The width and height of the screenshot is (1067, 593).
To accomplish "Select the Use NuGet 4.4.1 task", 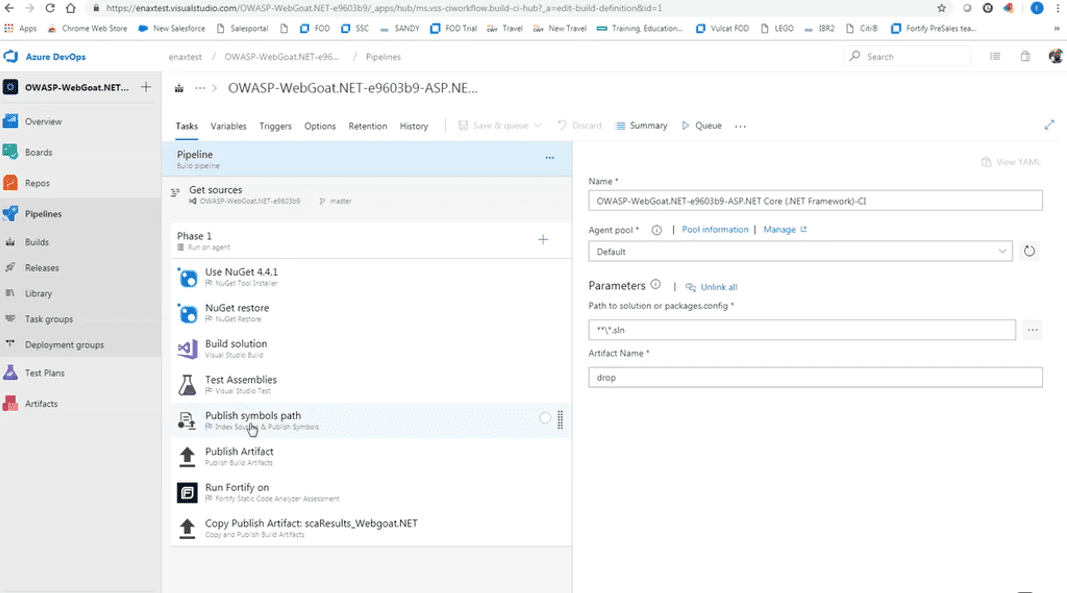I will [x=372, y=277].
